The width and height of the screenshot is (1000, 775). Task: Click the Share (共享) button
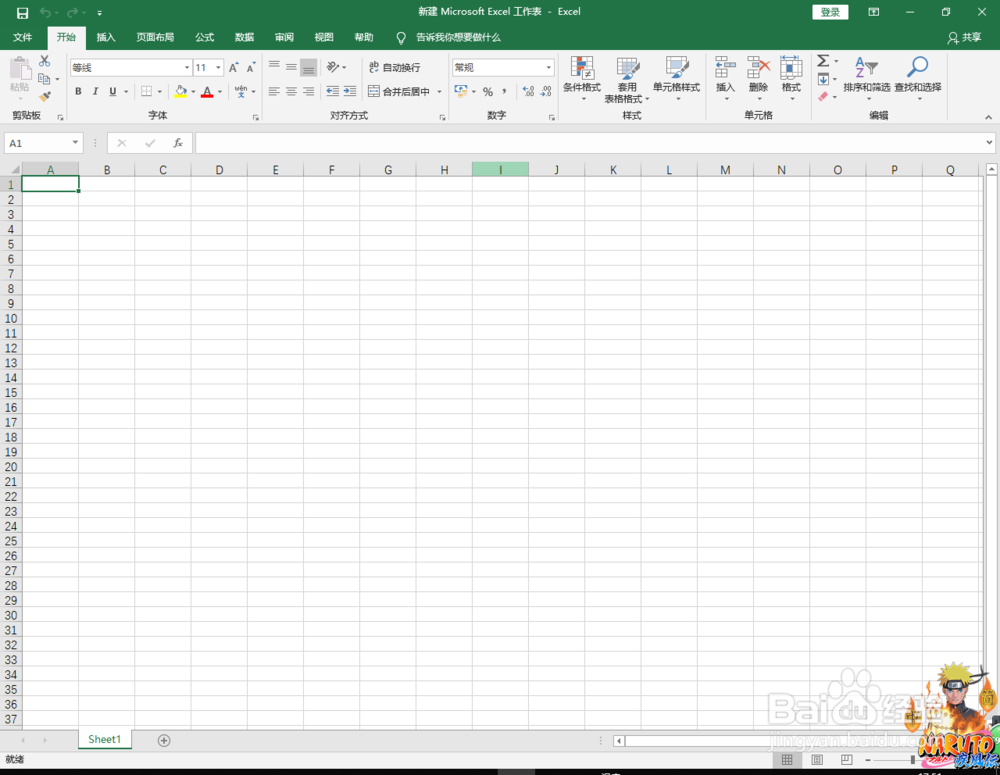(x=964, y=38)
